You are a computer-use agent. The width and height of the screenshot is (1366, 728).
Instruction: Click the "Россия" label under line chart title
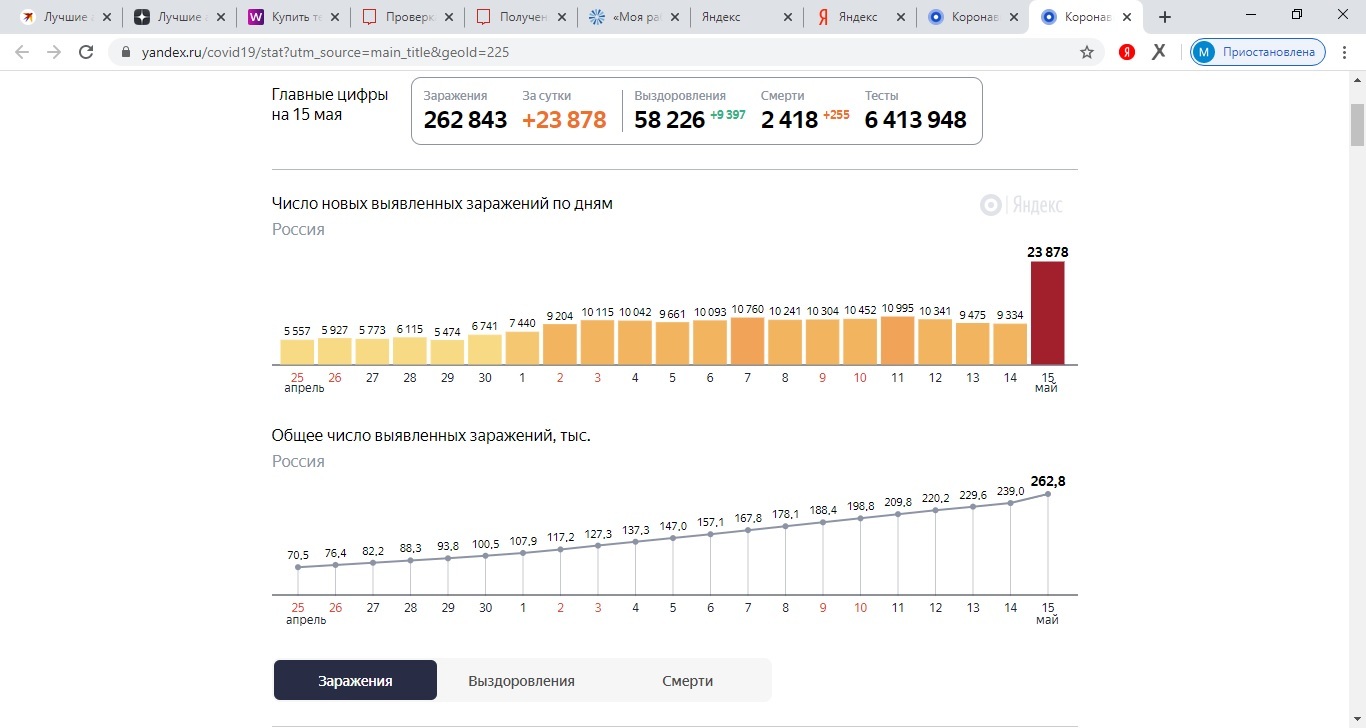coord(298,462)
